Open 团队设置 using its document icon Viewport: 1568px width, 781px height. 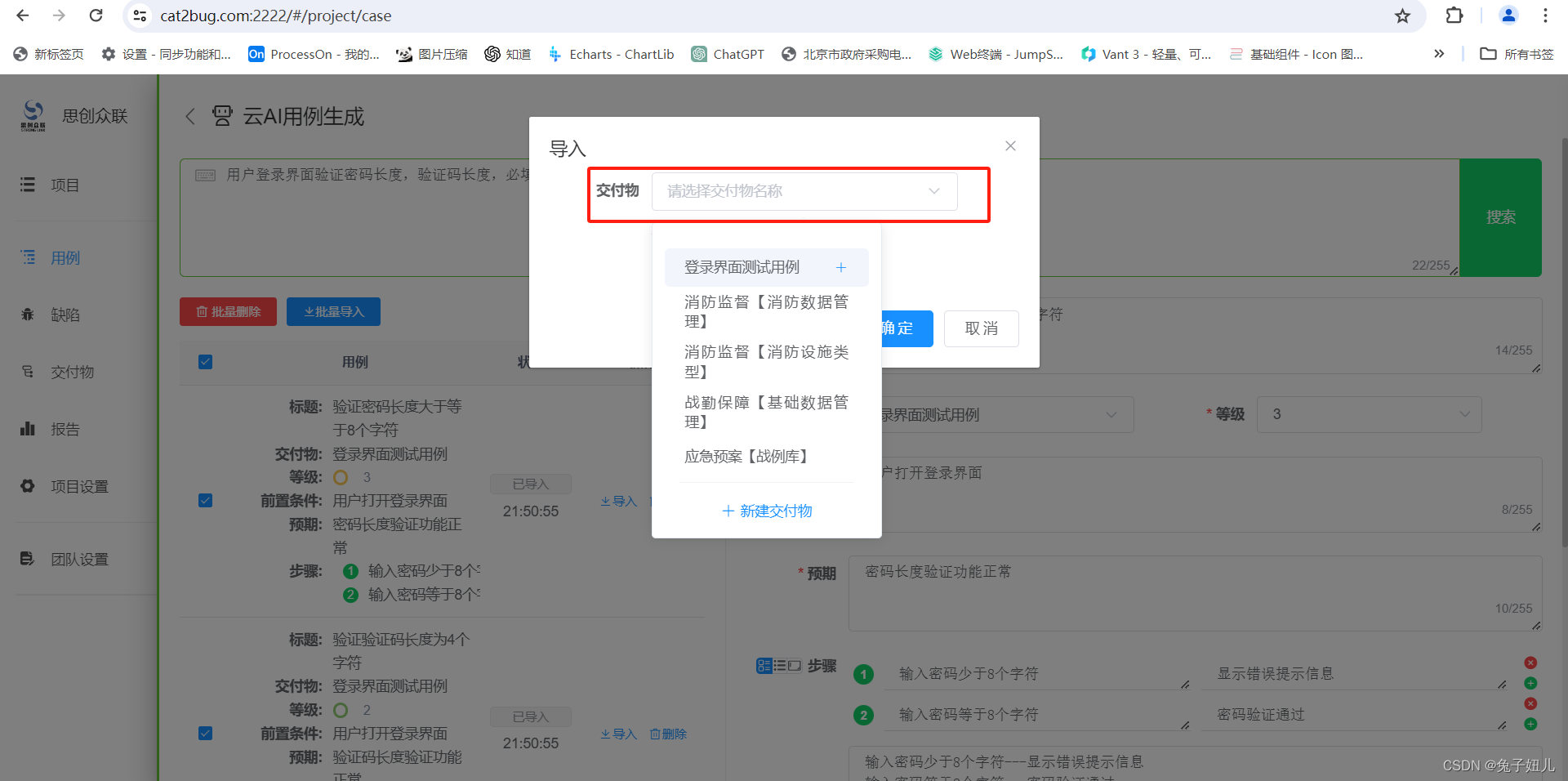[x=27, y=559]
